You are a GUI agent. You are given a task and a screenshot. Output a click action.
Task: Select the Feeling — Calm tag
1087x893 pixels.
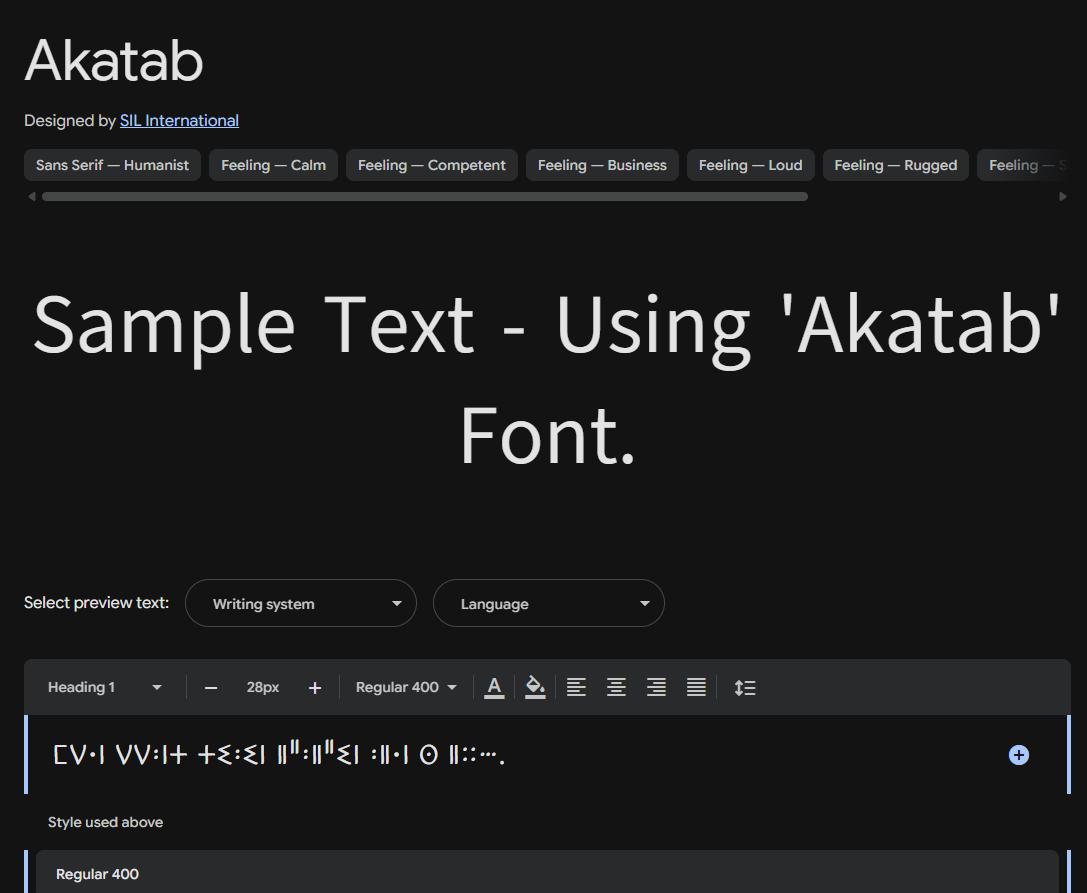[x=273, y=165]
